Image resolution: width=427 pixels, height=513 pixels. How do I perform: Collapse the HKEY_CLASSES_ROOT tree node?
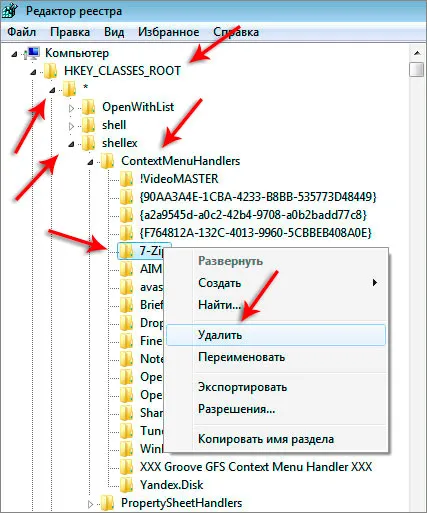pos(33,72)
